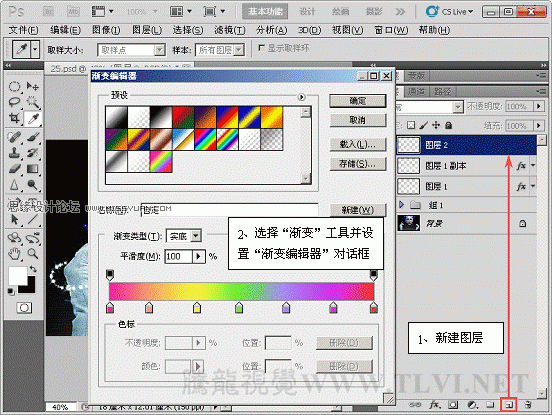Open the 取样大小 dropdown

click(160, 50)
